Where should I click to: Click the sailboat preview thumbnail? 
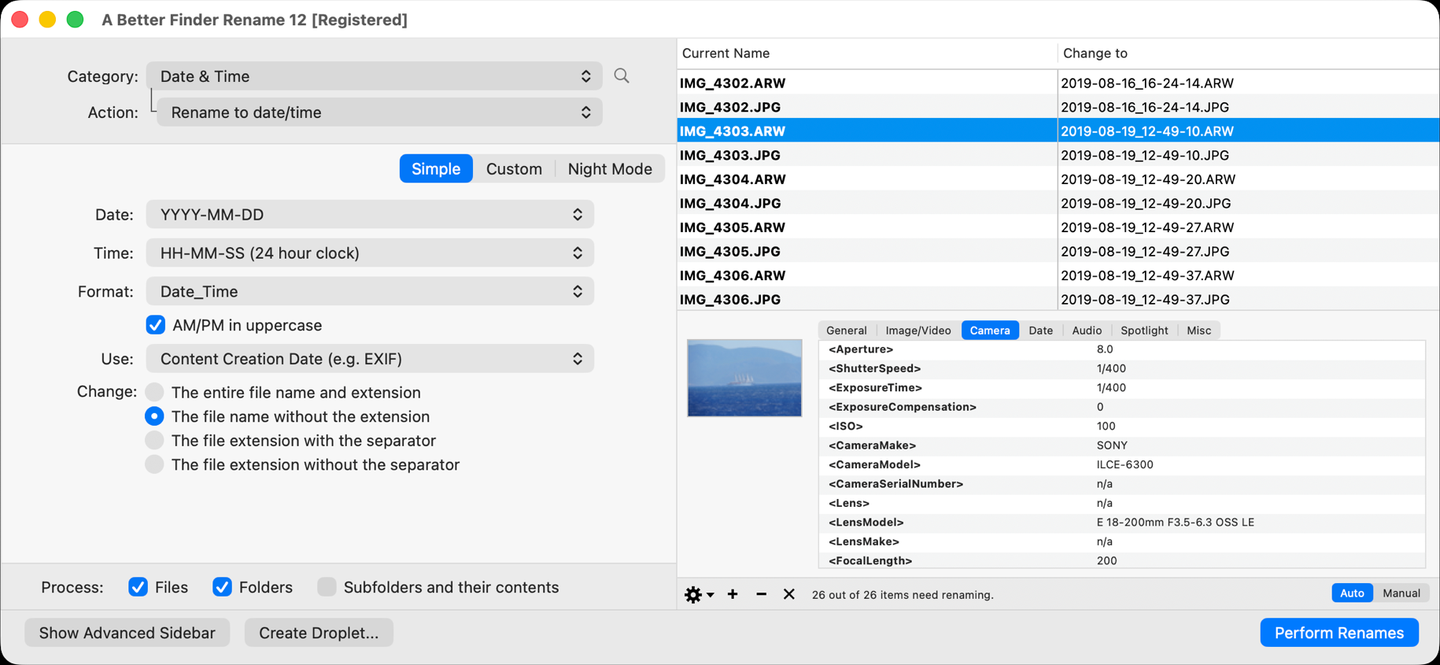pos(744,378)
